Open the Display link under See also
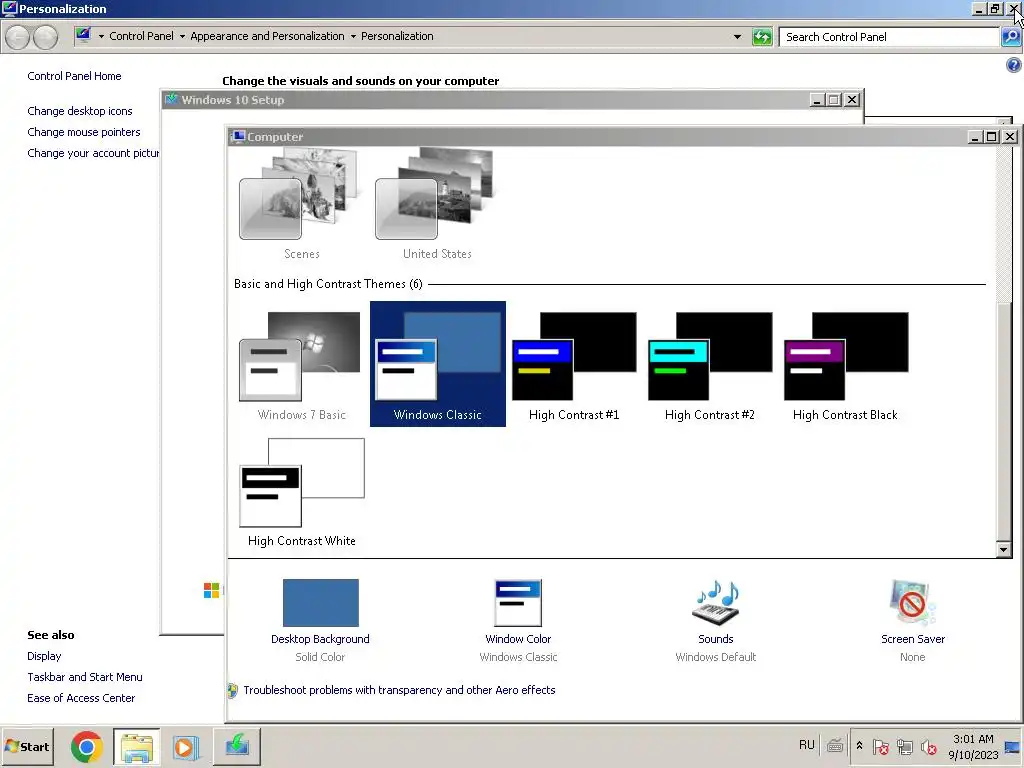Screen dimensions: 1024x768 coord(44,656)
